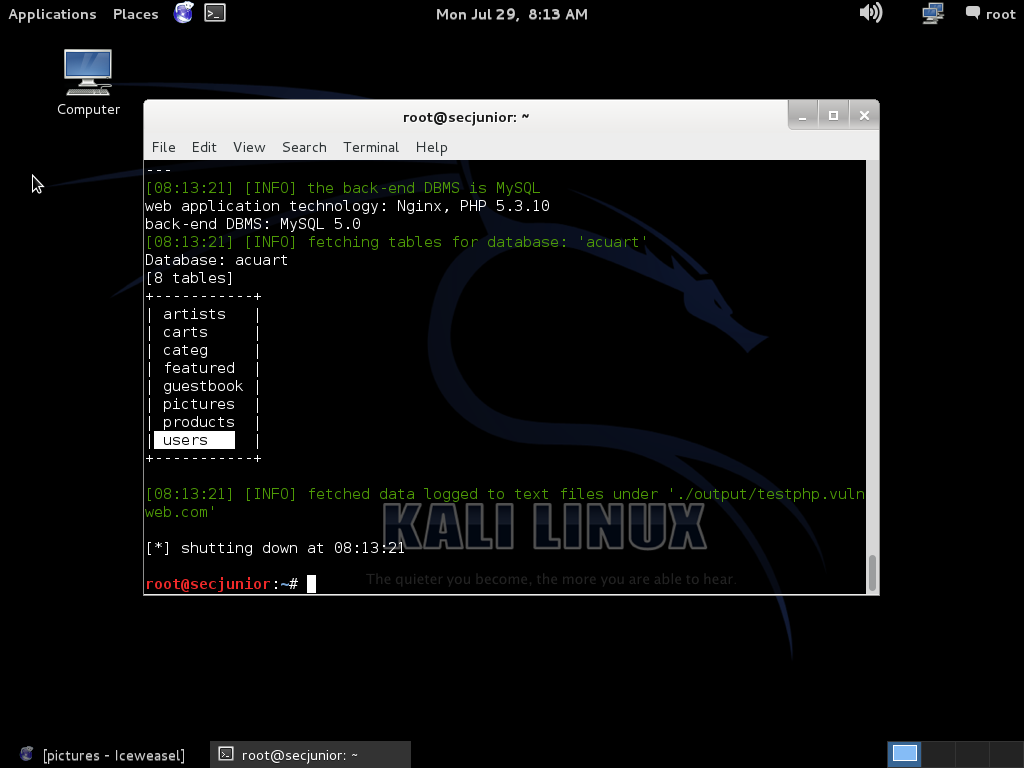This screenshot has height=768, width=1024.
Task: Open the root user chat menu
Action: click(x=991, y=14)
